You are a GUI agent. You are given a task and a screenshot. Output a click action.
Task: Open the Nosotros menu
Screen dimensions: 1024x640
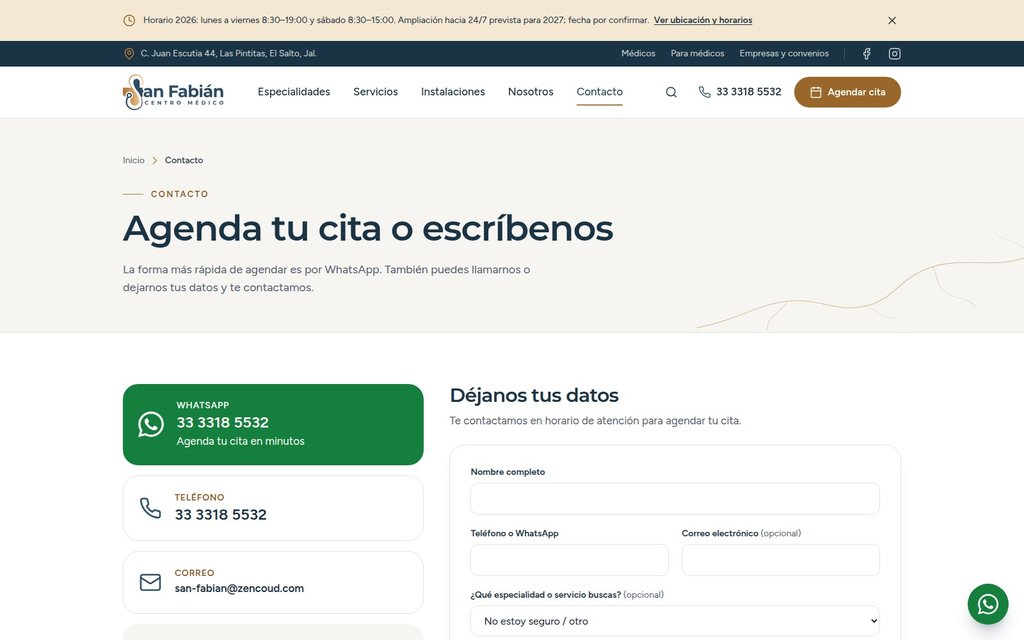(x=531, y=92)
